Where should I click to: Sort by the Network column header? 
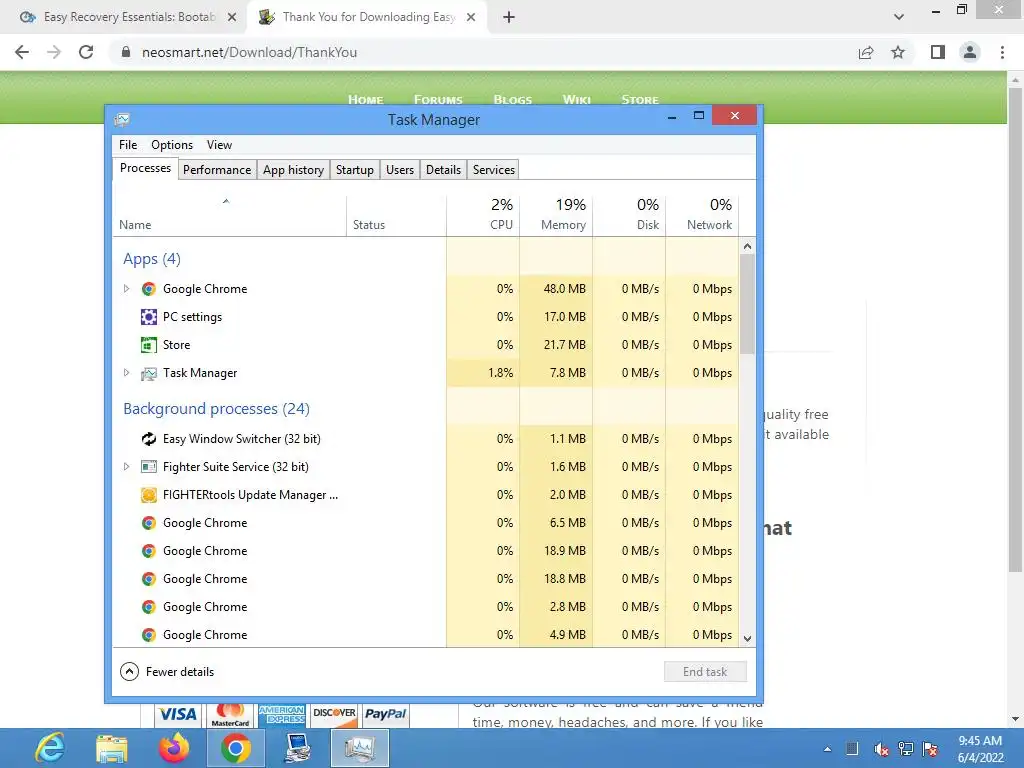tap(703, 216)
